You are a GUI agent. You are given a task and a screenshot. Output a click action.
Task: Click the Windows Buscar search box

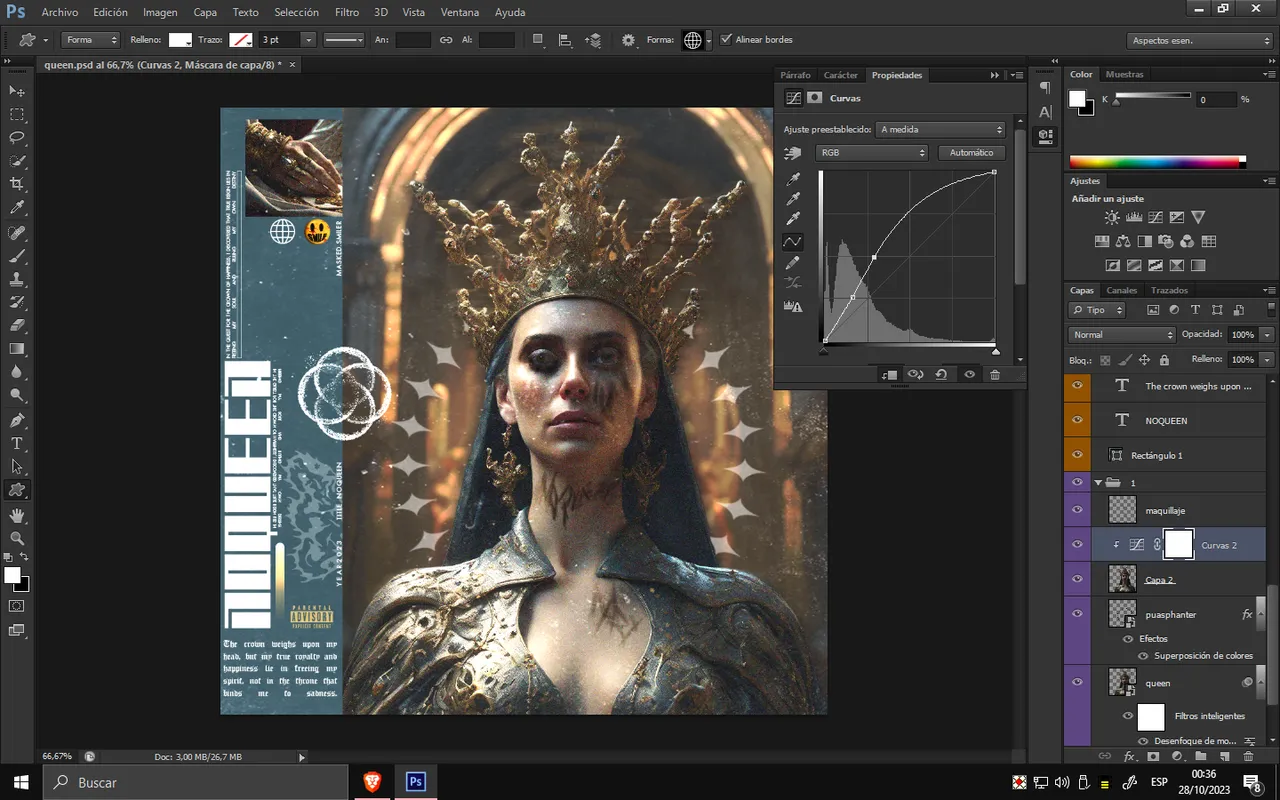(x=195, y=782)
